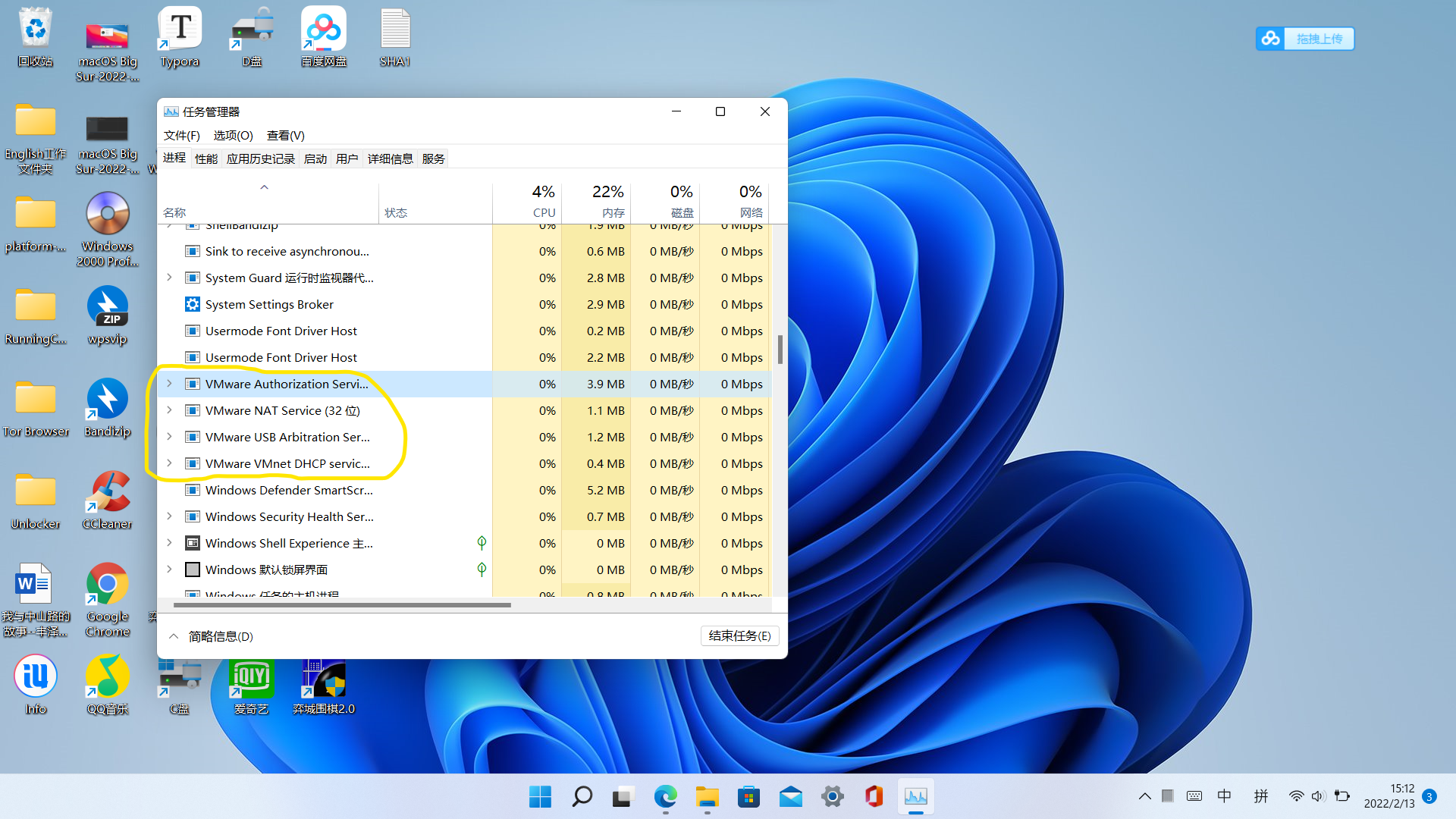This screenshot has width=1456, height=819.
Task: Open the 选项(O) menu
Action: [233, 135]
